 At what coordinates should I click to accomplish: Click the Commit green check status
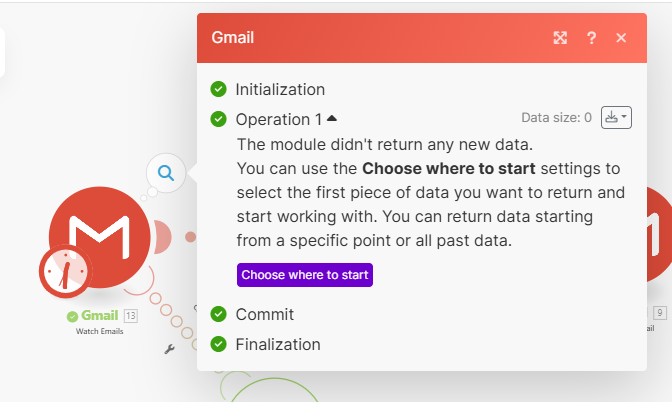coord(218,314)
